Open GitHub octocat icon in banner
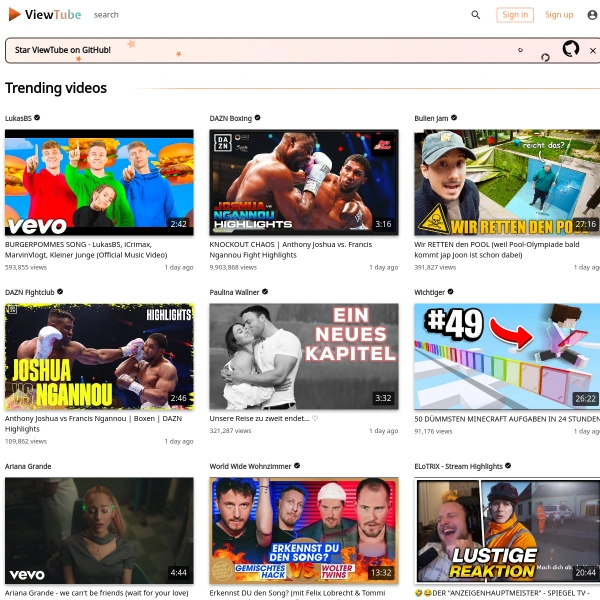 tap(571, 49)
